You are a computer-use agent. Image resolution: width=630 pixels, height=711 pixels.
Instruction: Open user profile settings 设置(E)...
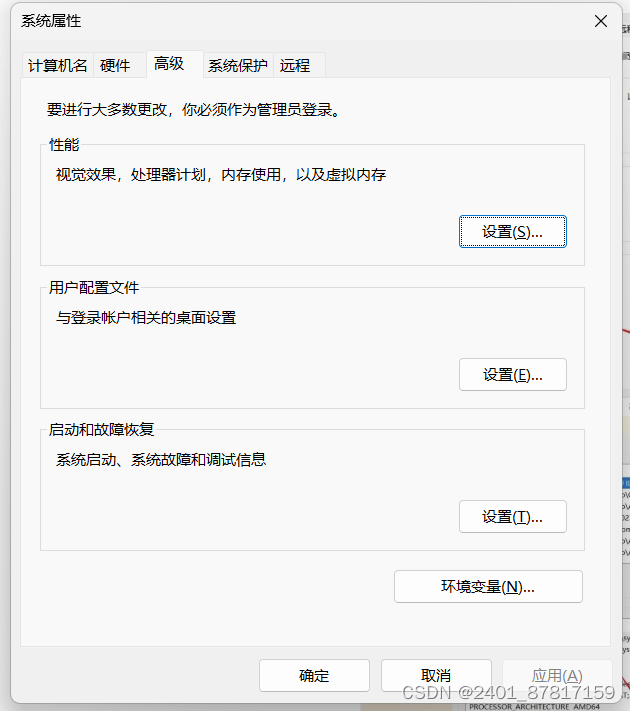click(x=513, y=375)
